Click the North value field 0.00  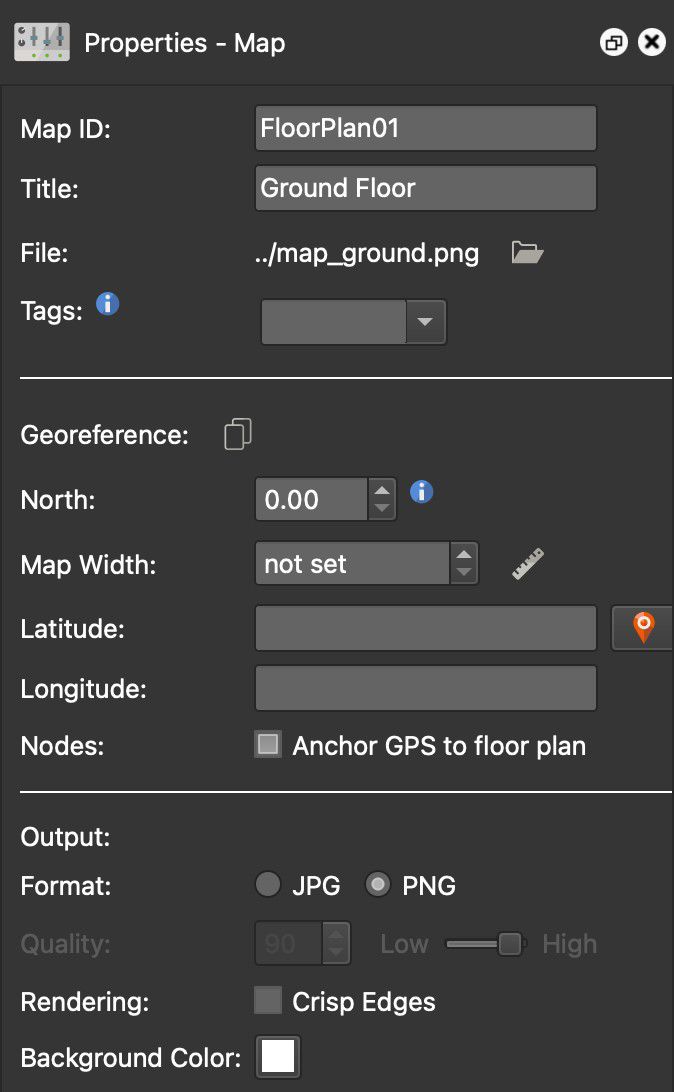tap(311, 499)
